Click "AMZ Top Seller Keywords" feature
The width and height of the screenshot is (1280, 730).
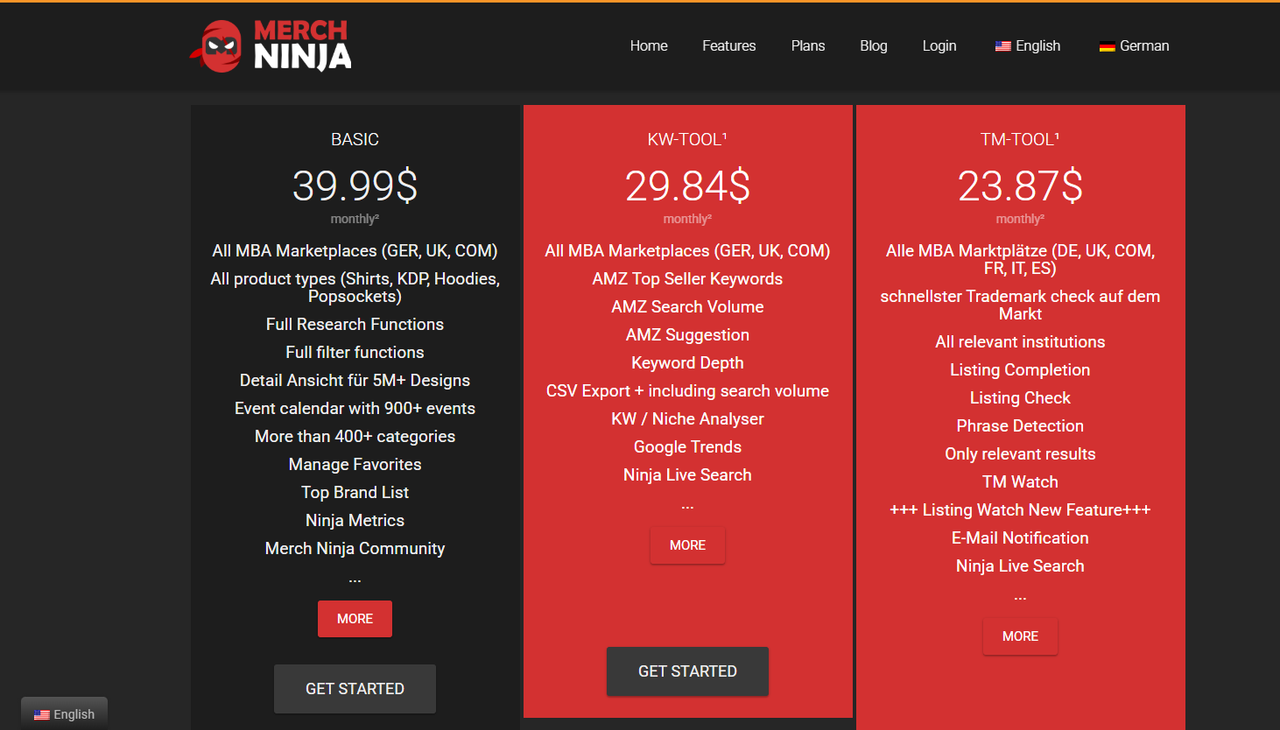click(688, 279)
